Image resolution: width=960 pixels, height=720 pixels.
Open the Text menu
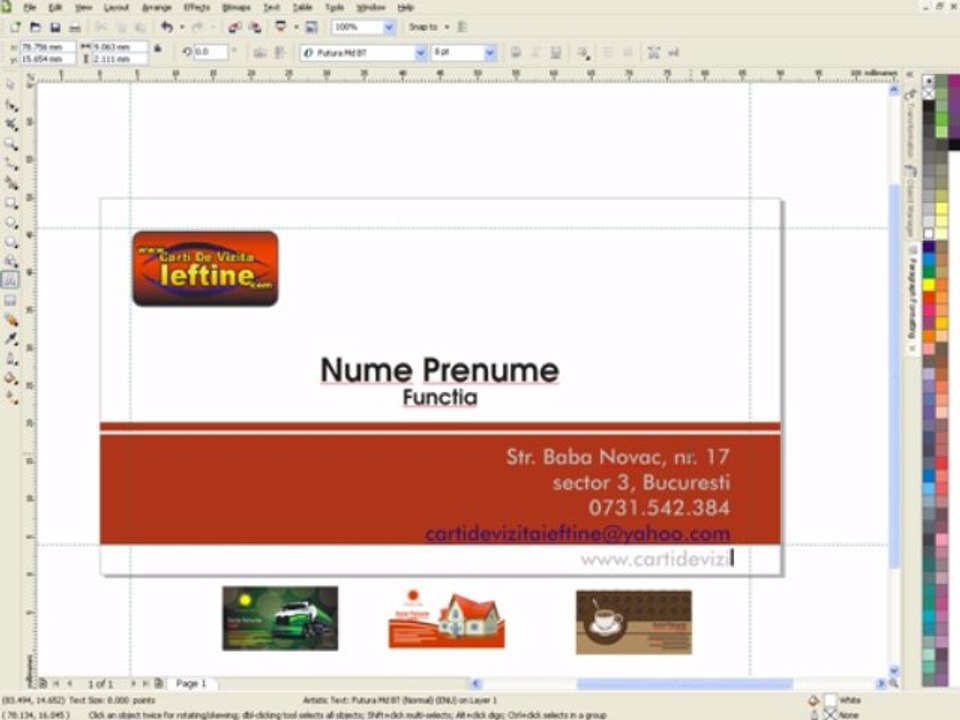(271, 7)
